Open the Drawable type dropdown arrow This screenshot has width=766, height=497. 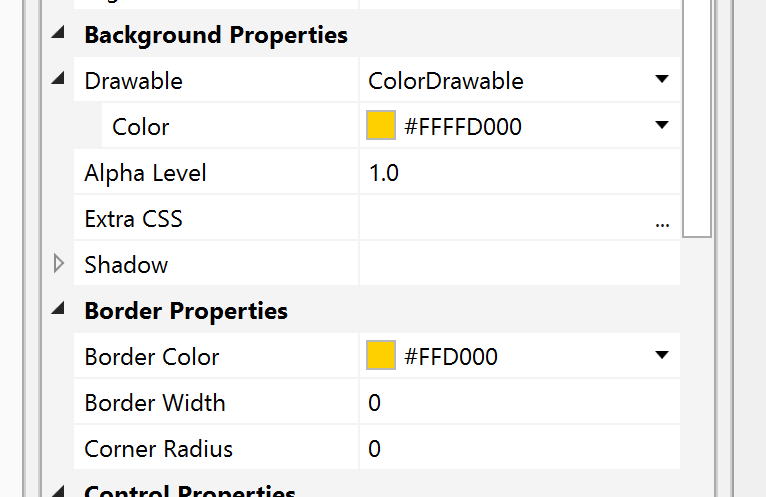point(661,81)
